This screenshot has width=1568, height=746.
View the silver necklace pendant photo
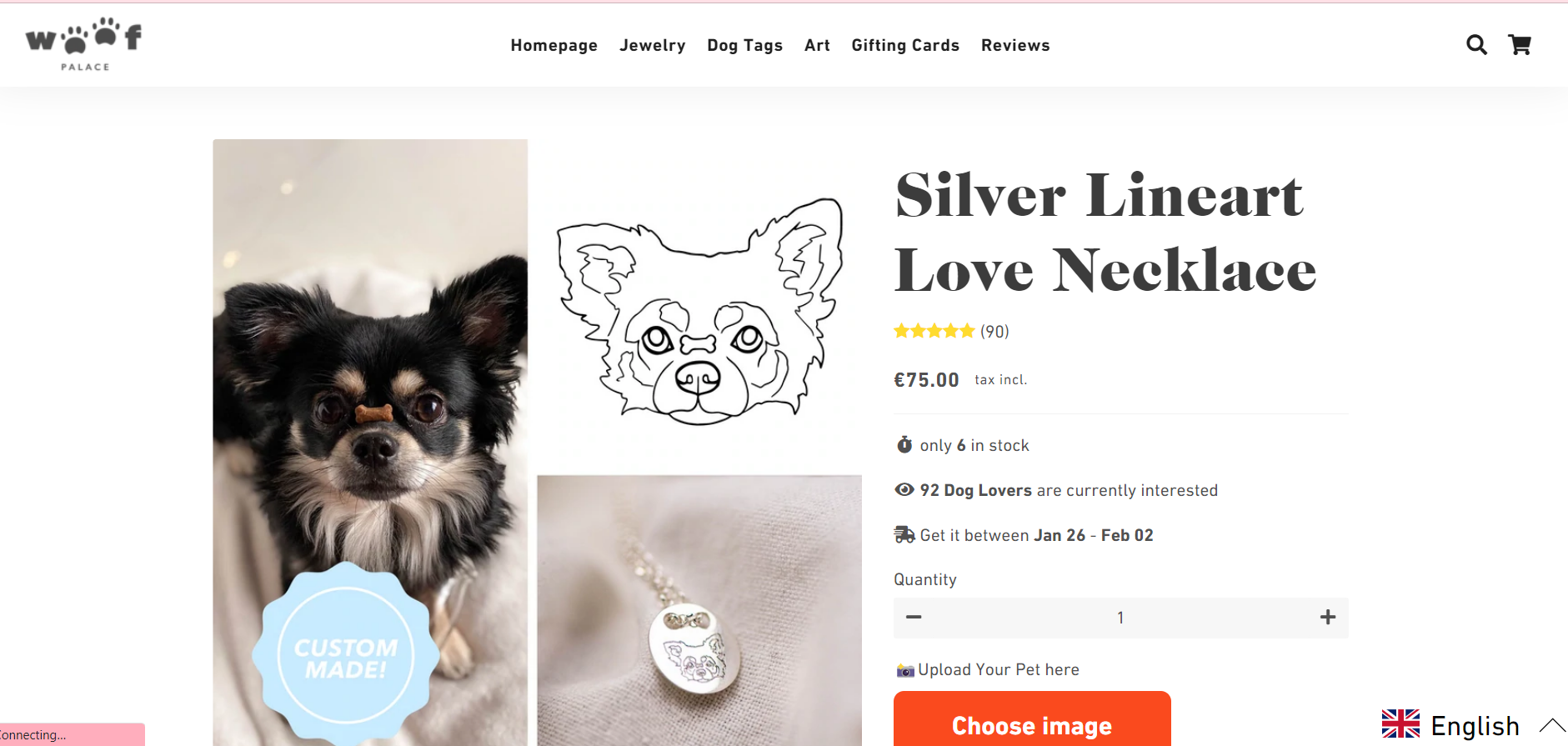(x=699, y=610)
